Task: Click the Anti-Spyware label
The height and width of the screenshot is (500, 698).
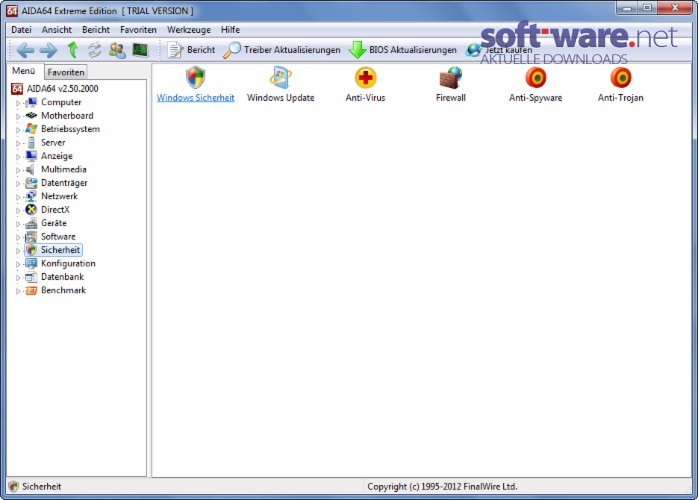Action: (536, 98)
